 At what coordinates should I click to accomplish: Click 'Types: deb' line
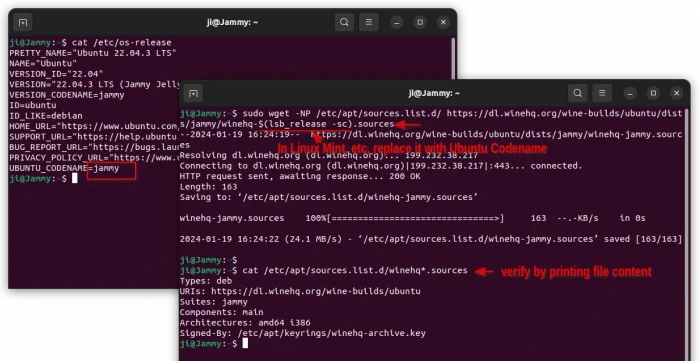tap(206, 281)
